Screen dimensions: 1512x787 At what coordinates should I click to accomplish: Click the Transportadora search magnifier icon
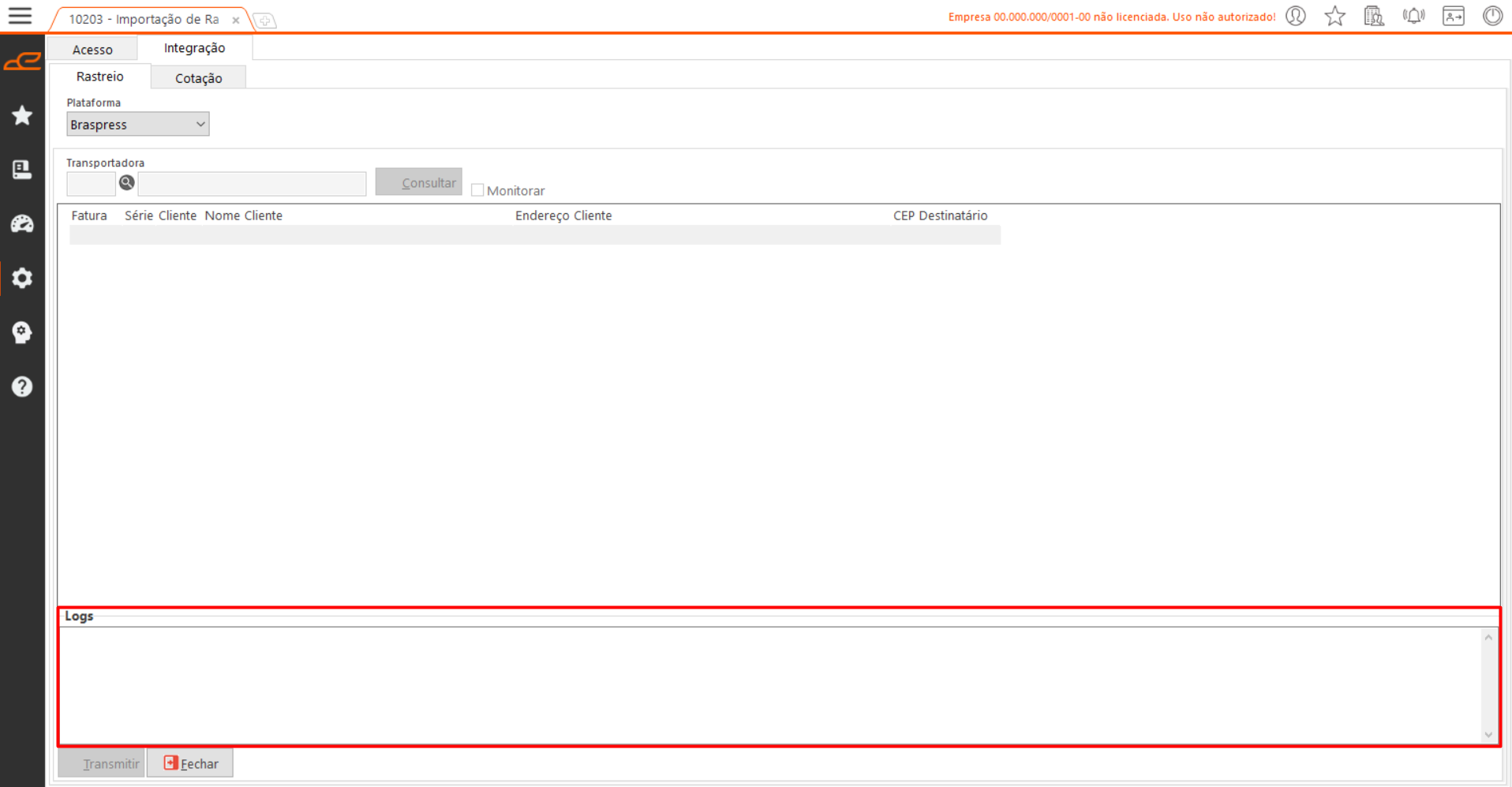pyautogui.click(x=126, y=183)
